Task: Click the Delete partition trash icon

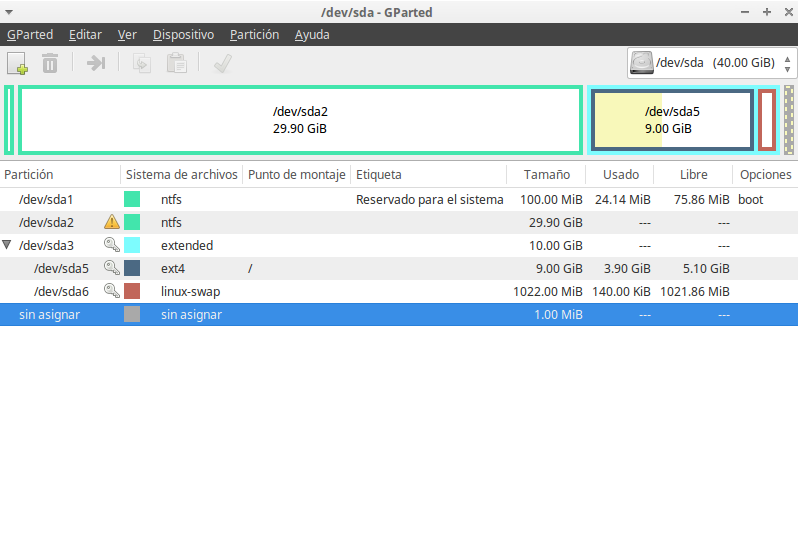Action: point(50,64)
